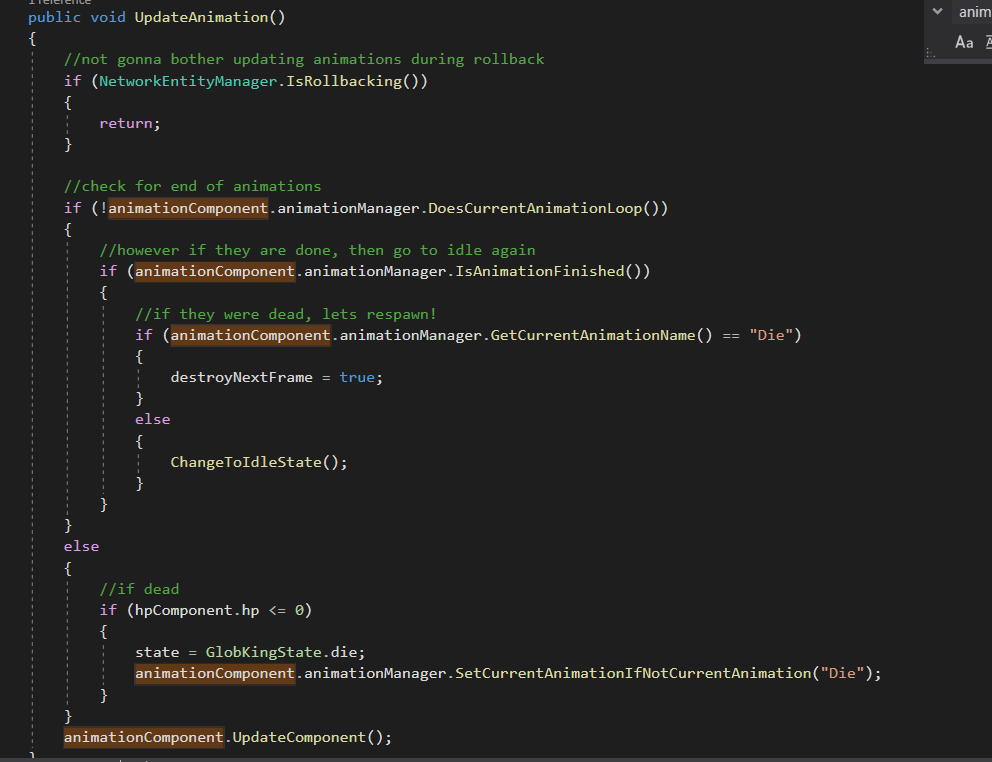992x762 pixels.
Task: Place cursor on the return statement
Action: pos(128,123)
